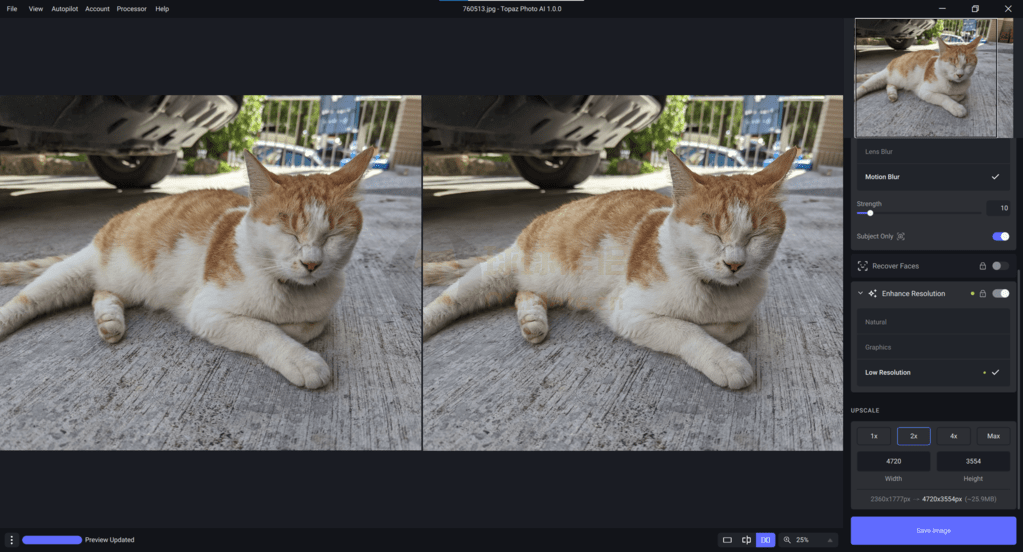Open the Autopilot menu
The width and height of the screenshot is (1023, 552).
[x=64, y=9]
